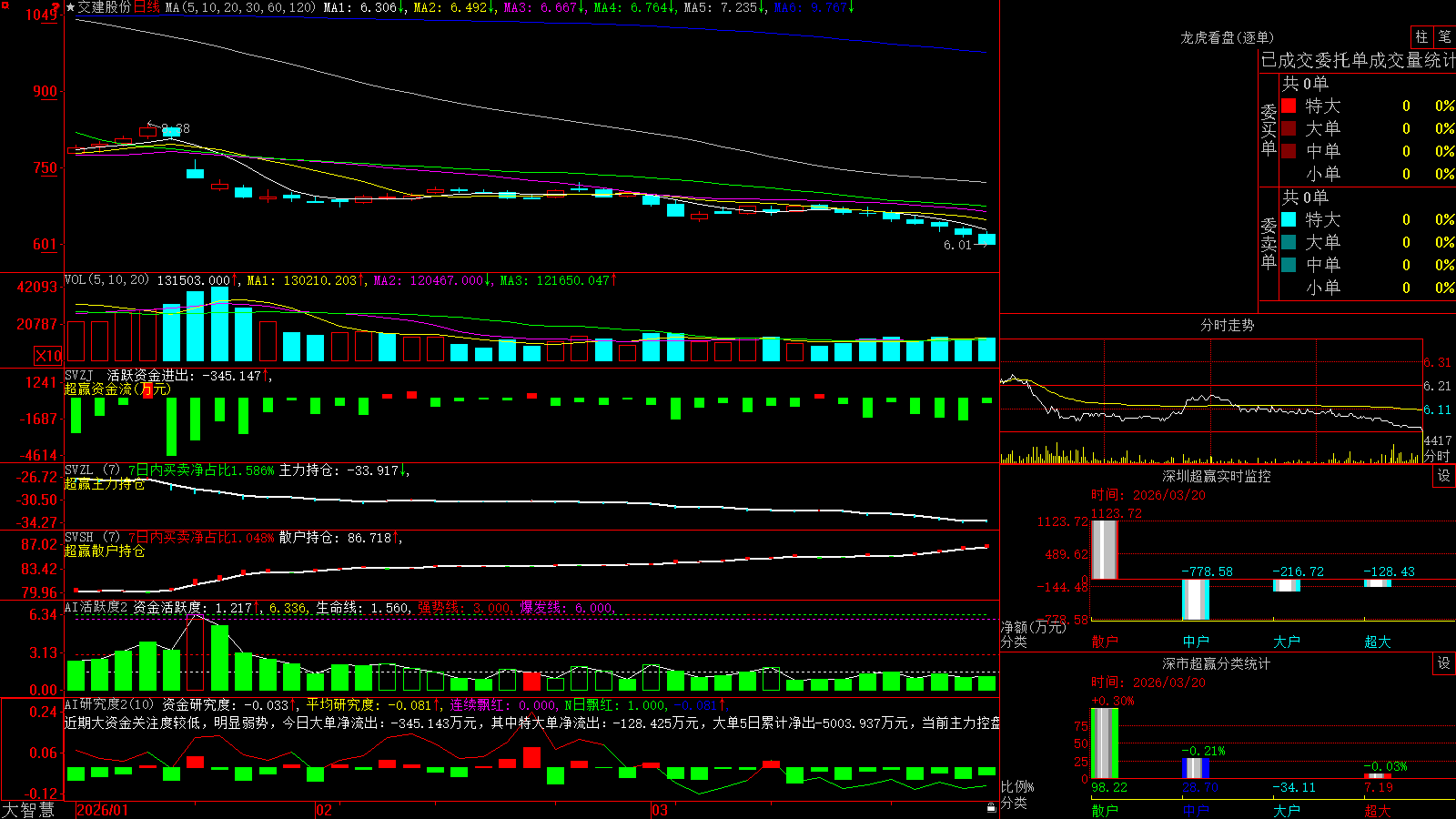
Task: Click the star icon beside 交建股份
Action: click(x=70, y=7)
